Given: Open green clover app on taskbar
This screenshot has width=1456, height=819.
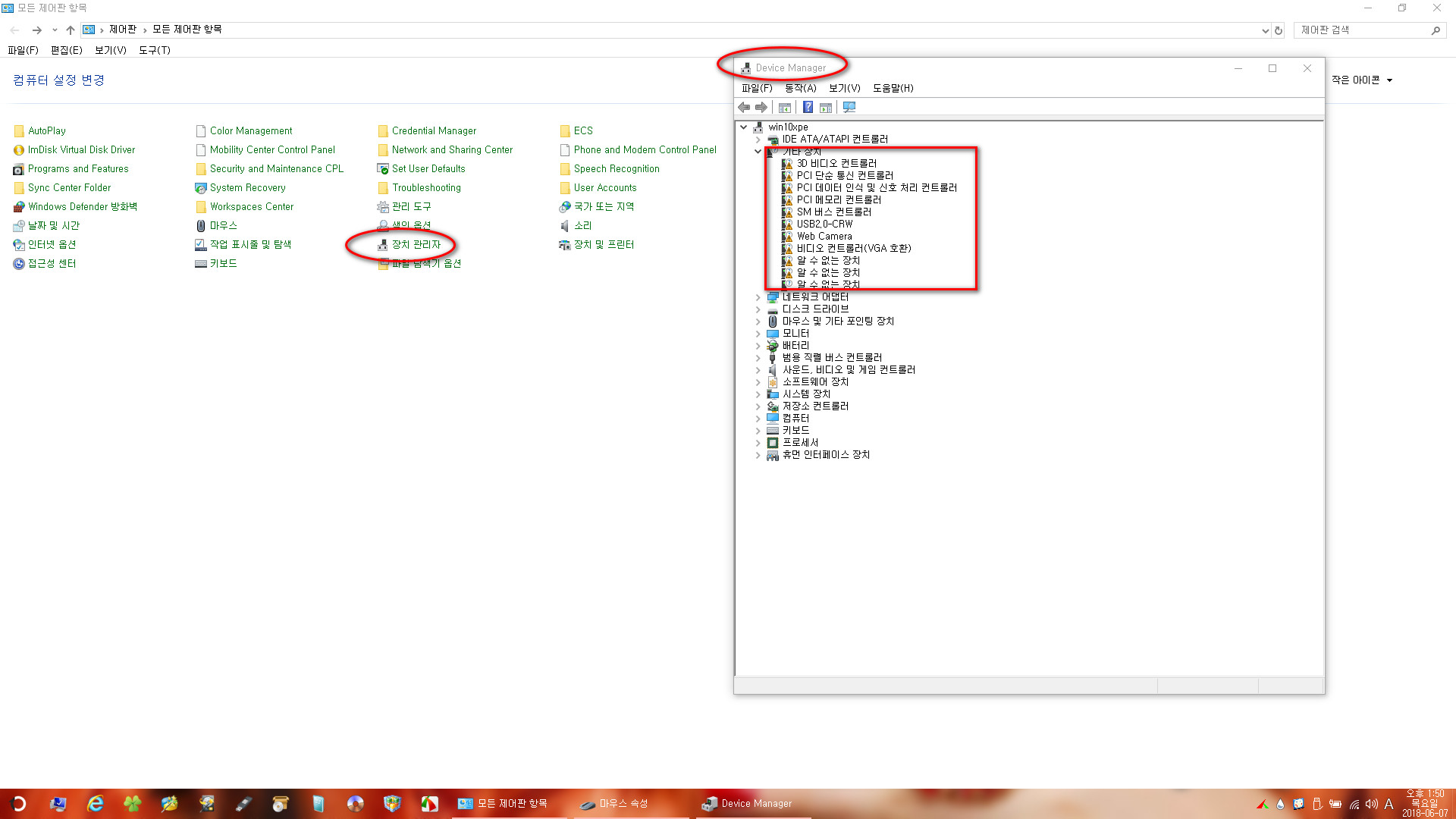Looking at the screenshot, I should 133,804.
